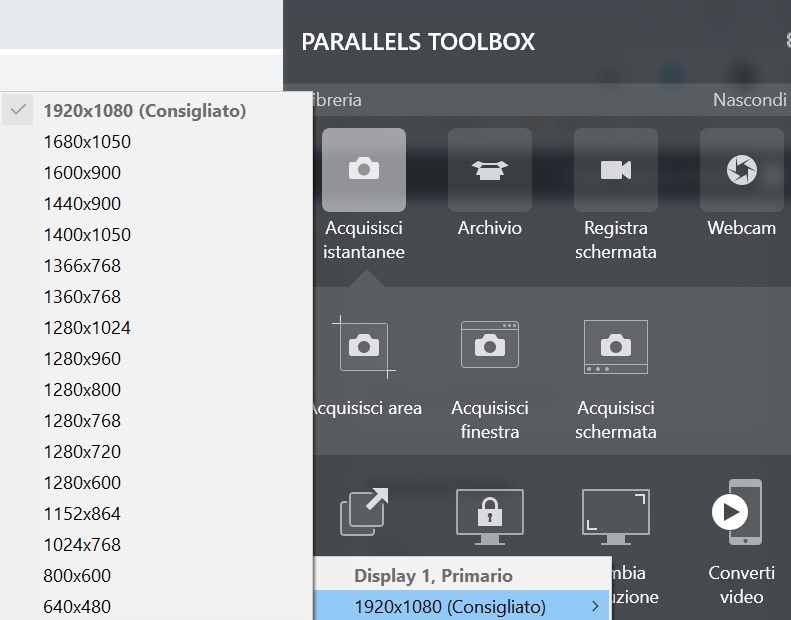Choose 1280x800 resolution
This screenshot has width=791, height=620.
point(156,389)
